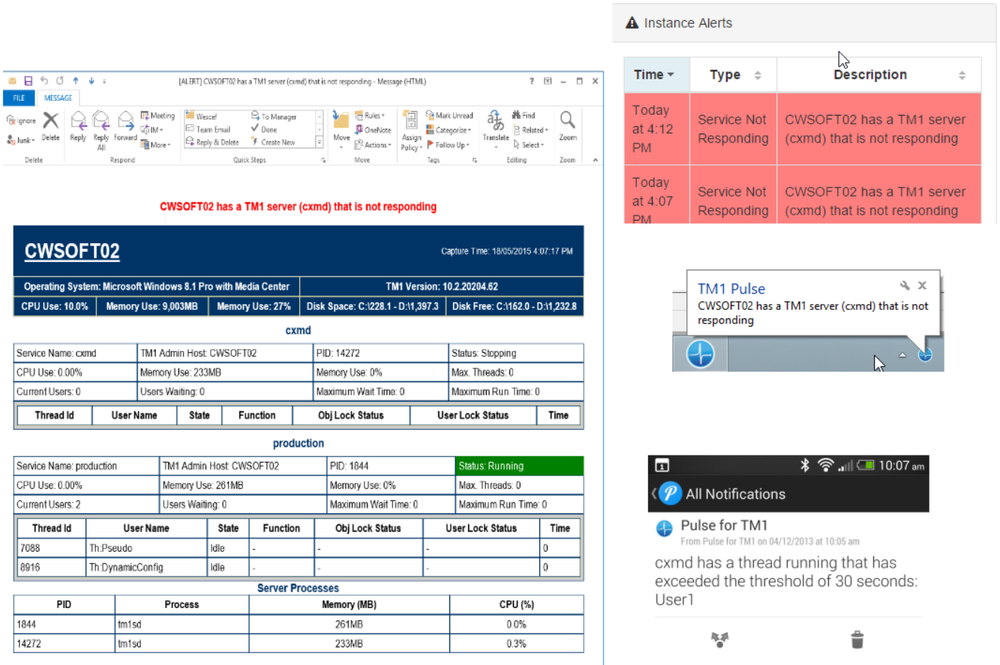1000x665 pixels.
Task: Delete the alert message
Action: click(50, 127)
